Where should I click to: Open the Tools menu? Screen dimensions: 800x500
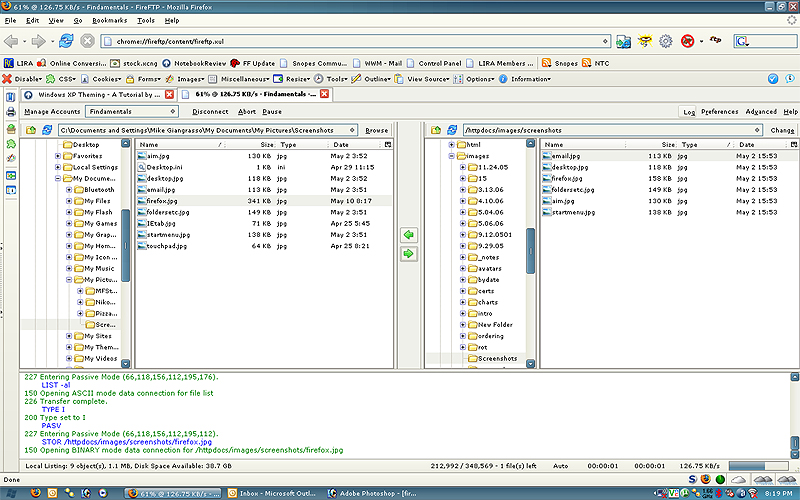pos(145,20)
